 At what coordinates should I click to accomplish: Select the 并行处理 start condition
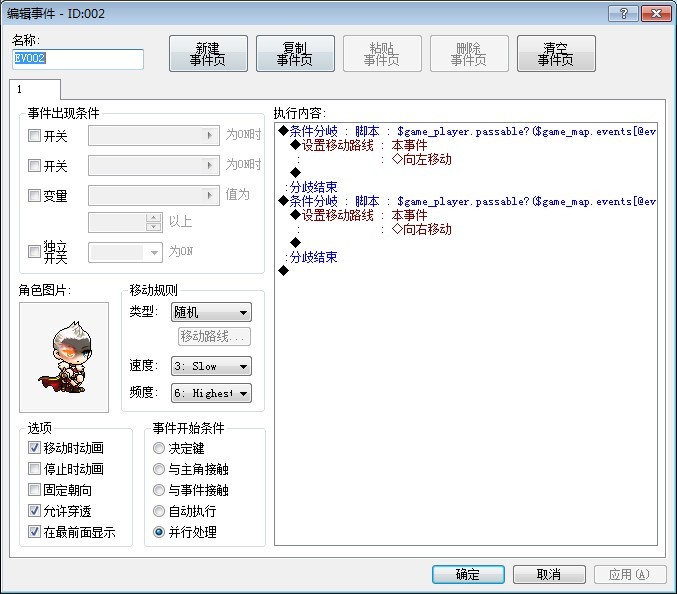159,532
